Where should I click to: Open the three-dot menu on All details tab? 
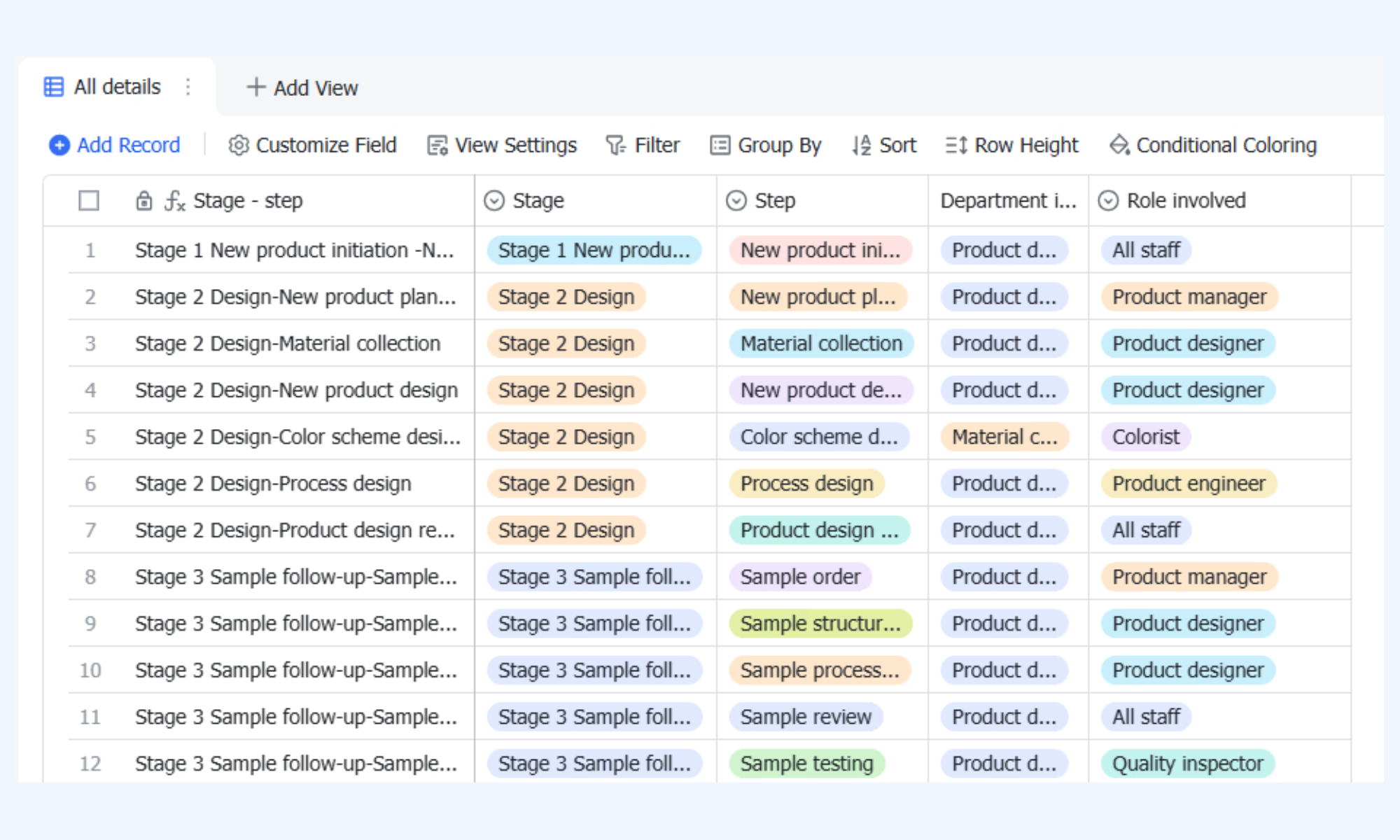pyautogui.click(x=188, y=87)
